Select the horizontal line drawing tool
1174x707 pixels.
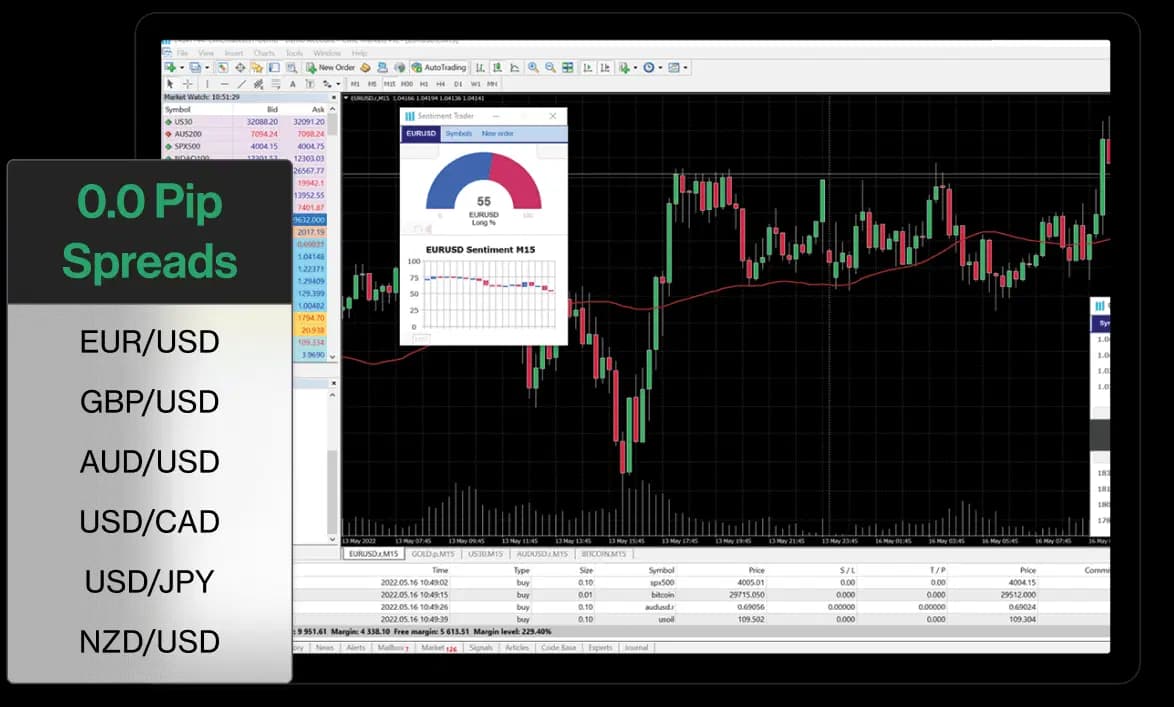click(x=224, y=84)
